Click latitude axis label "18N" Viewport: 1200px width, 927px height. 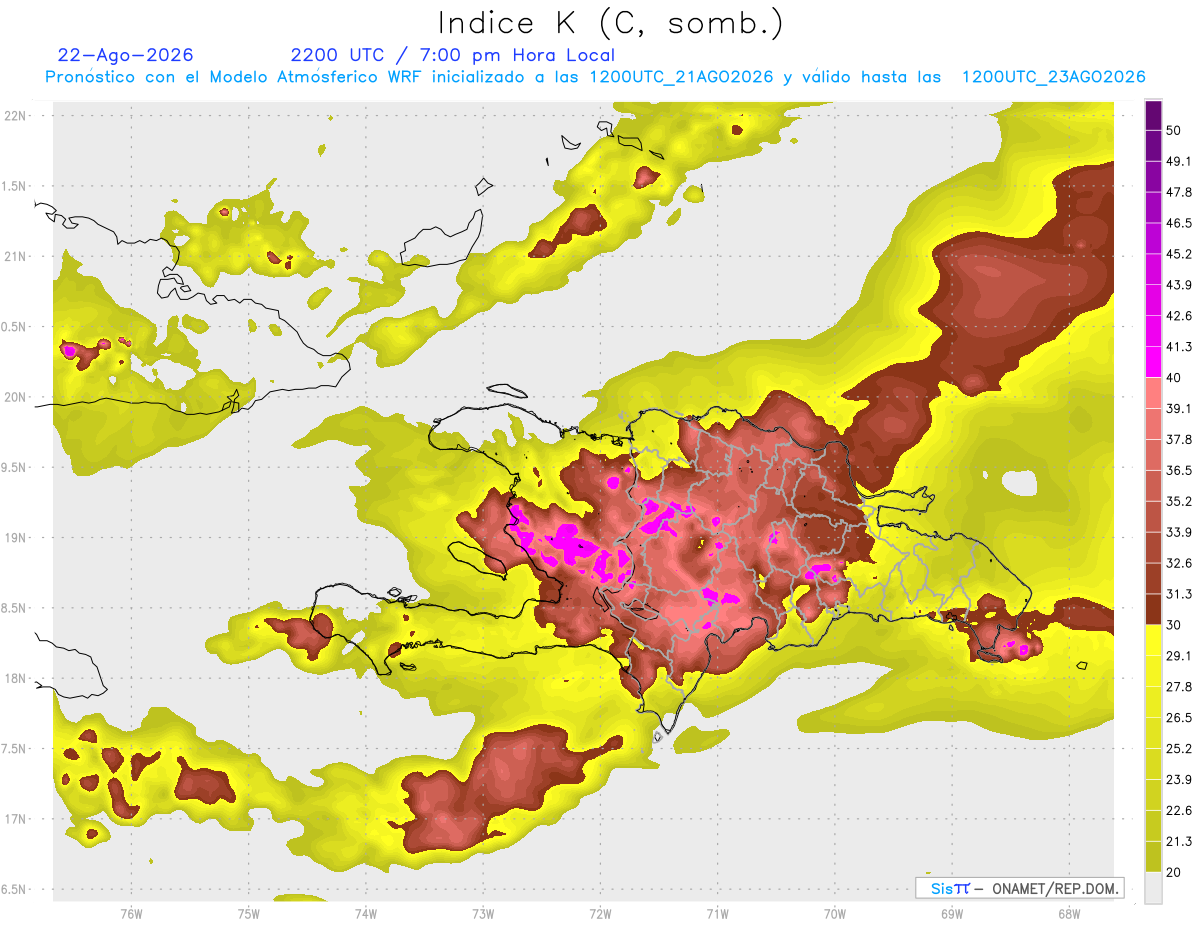[x=14, y=678]
